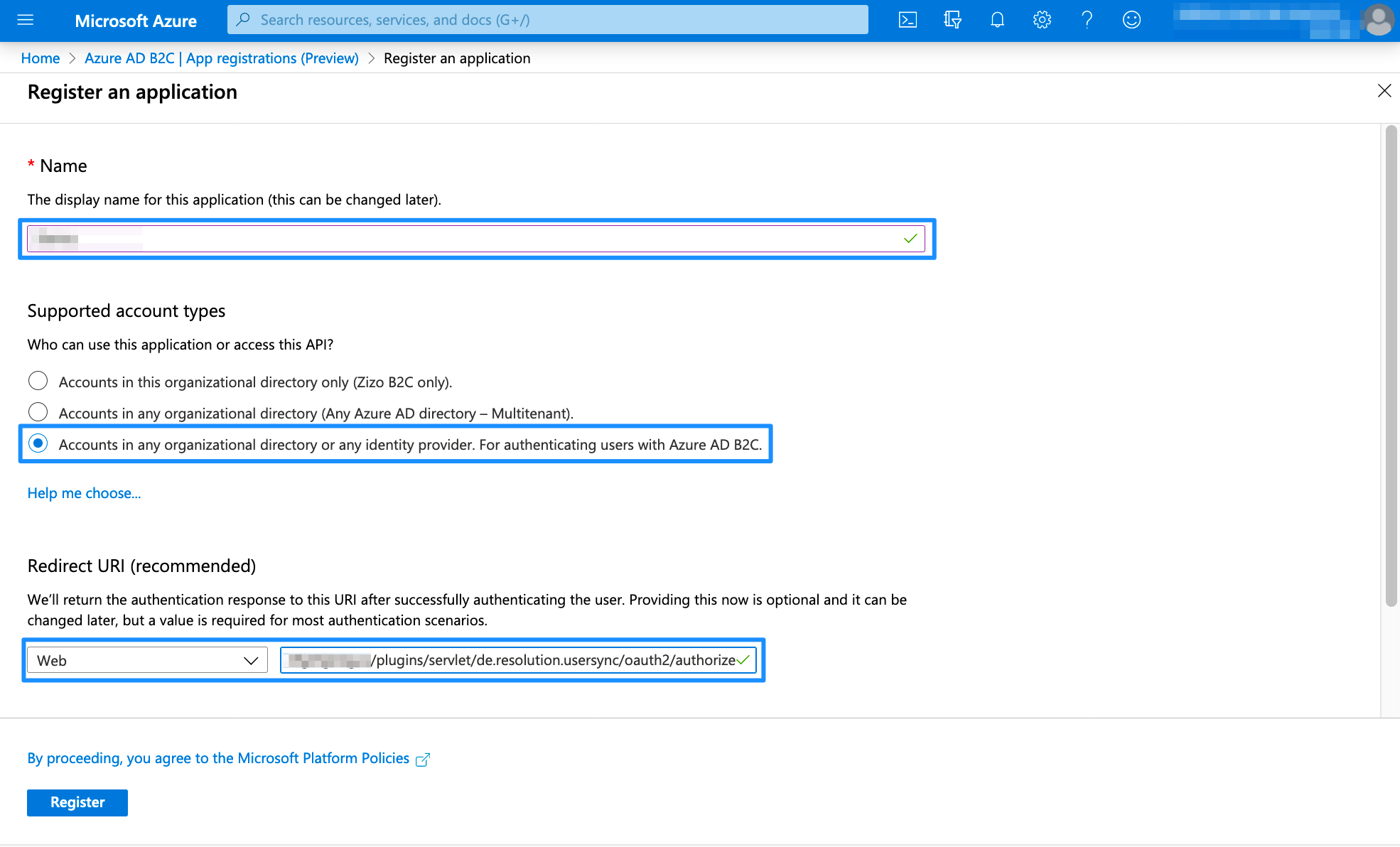Focus the Azure search resources box
Screen dimensions: 1400x847
tap(547, 20)
